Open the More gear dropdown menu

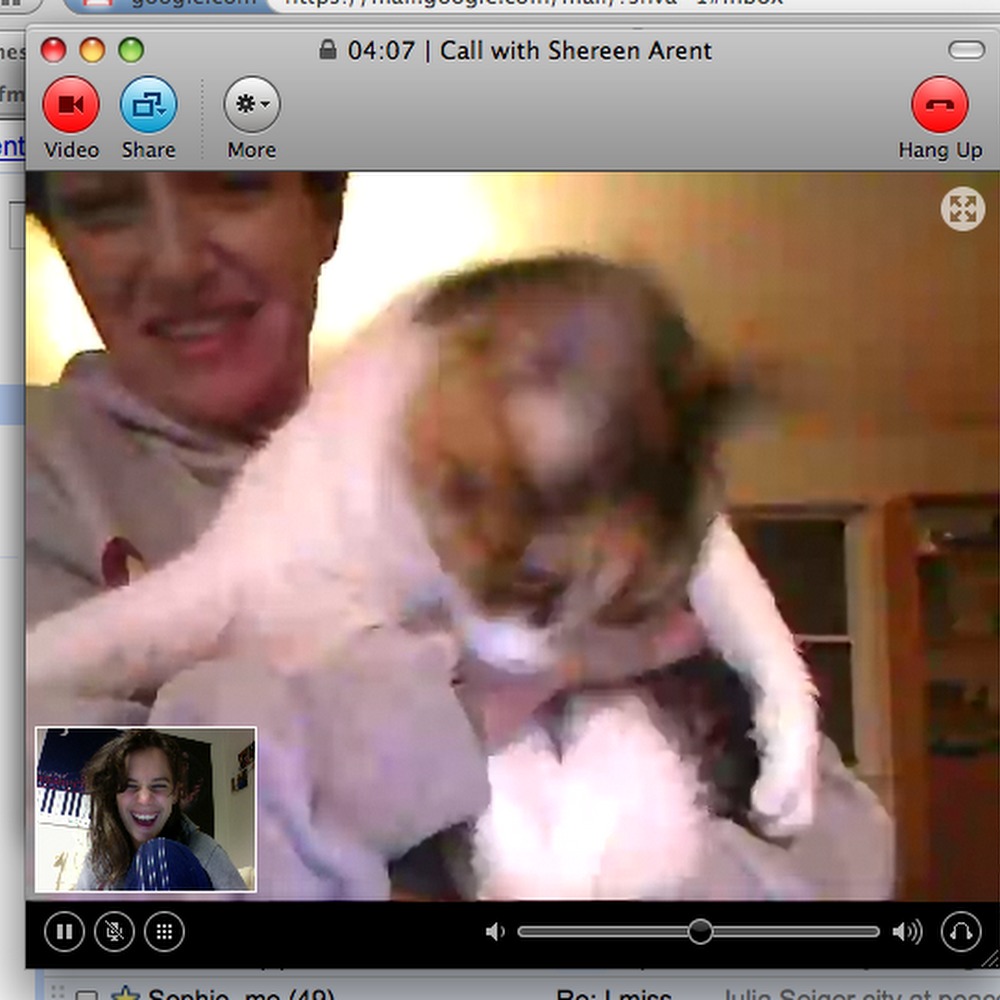pyautogui.click(x=251, y=106)
